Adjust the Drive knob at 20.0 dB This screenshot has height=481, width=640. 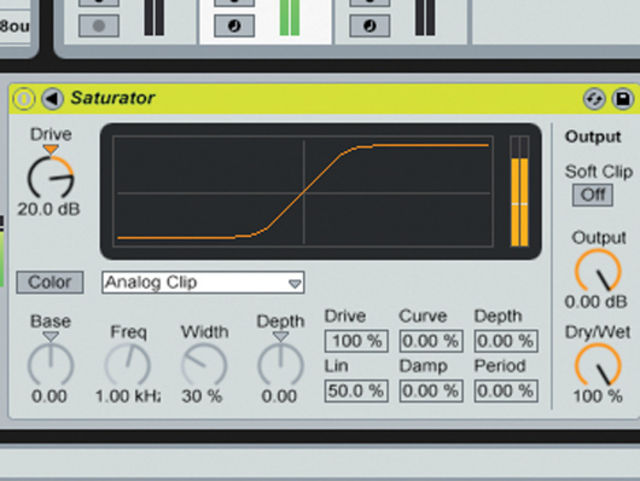51,178
